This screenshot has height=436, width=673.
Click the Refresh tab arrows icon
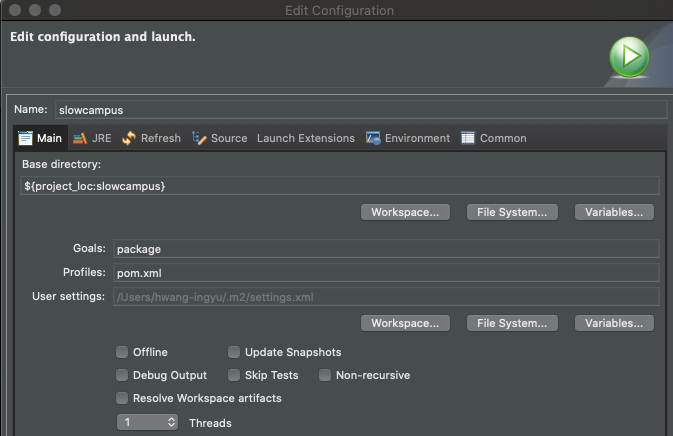(129, 138)
